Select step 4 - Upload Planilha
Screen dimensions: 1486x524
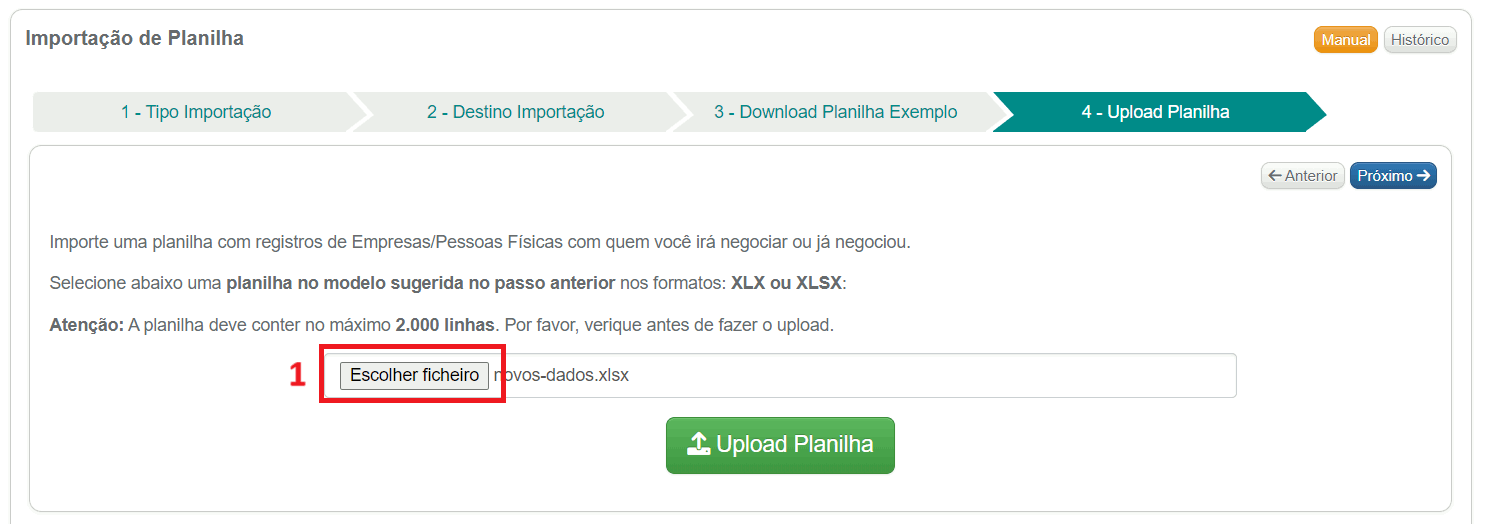(x=1155, y=112)
